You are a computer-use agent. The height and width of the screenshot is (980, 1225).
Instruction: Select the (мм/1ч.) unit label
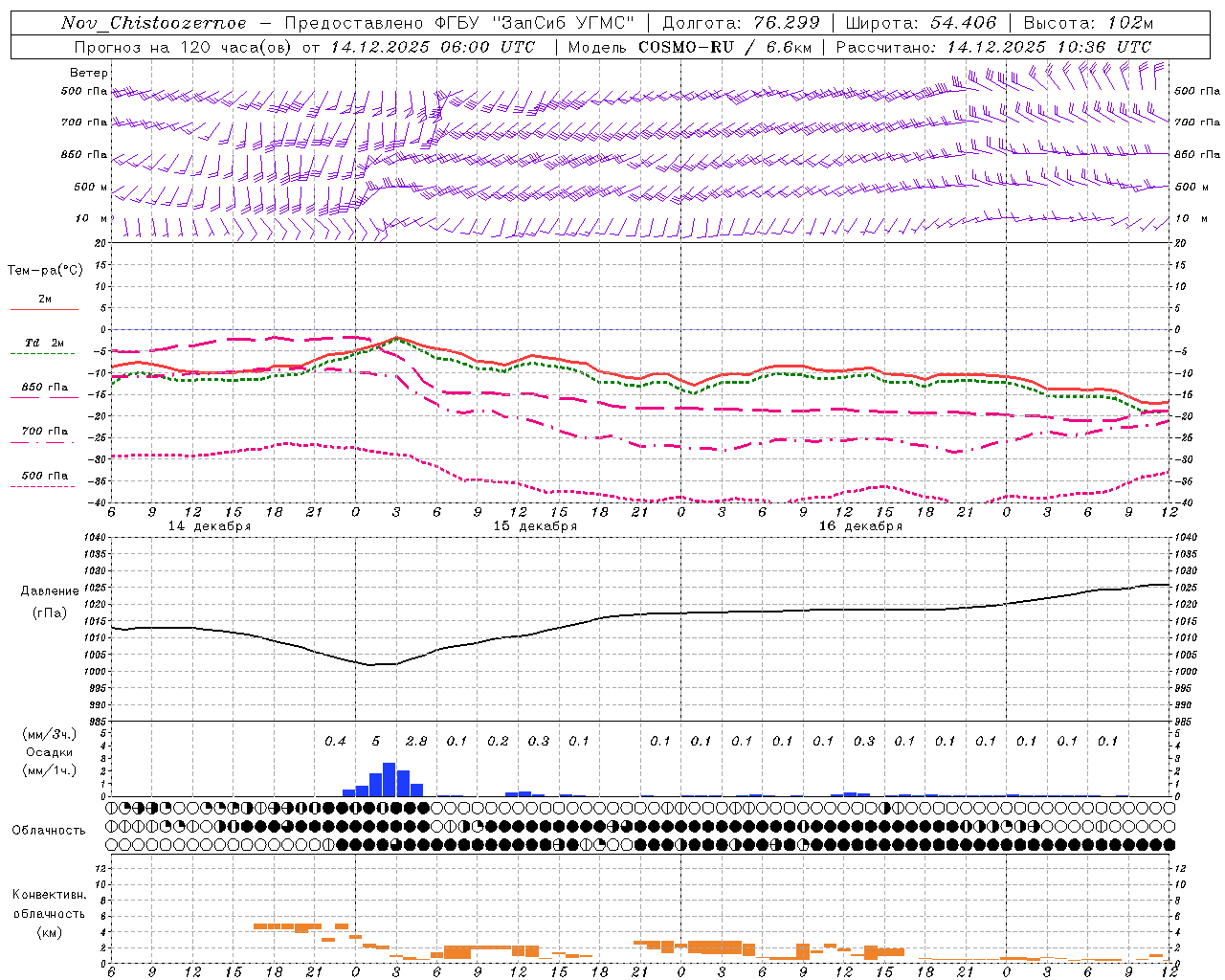click(49, 770)
